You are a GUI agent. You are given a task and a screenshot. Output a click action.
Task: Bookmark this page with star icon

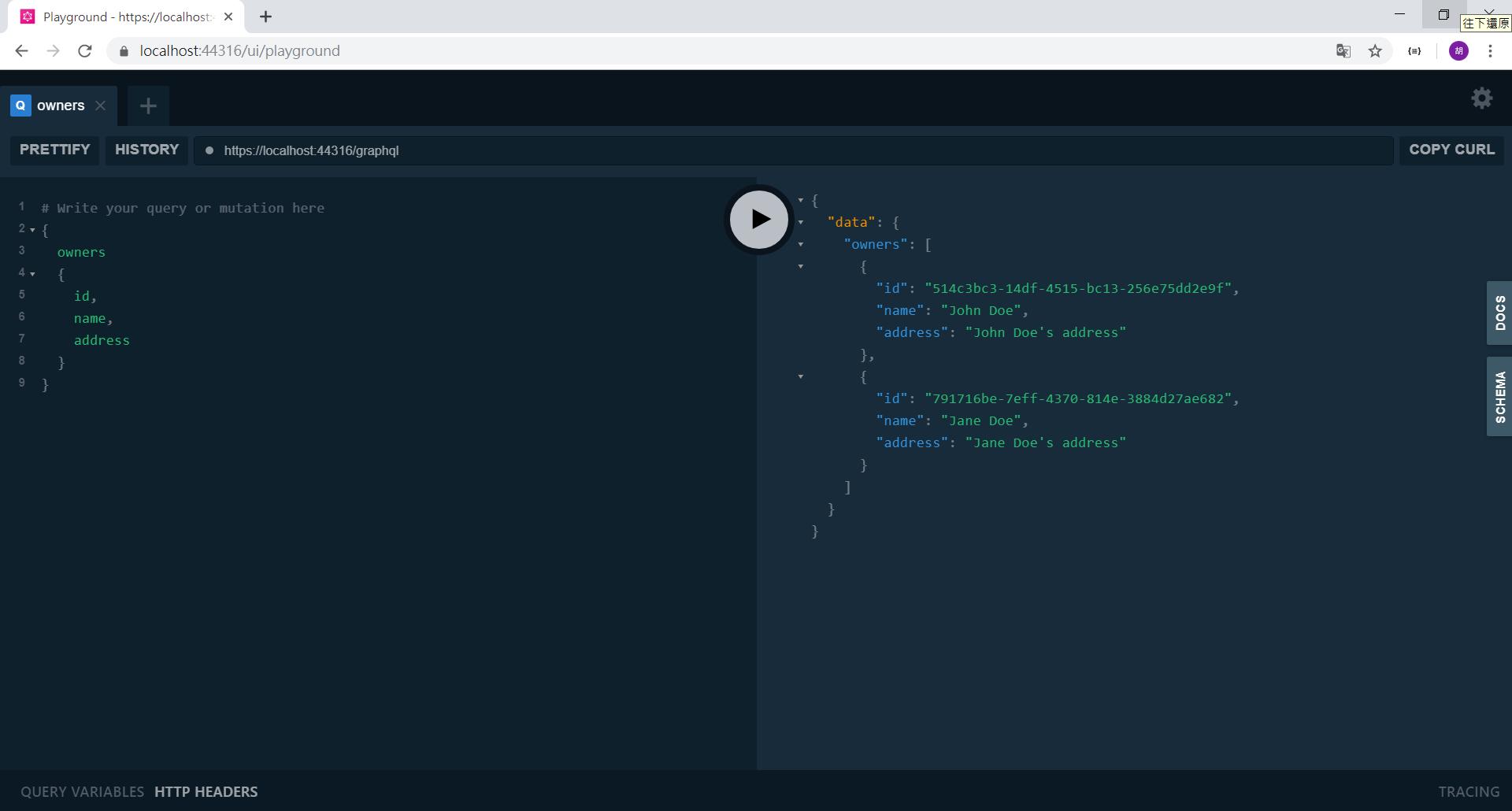(x=1375, y=50)
